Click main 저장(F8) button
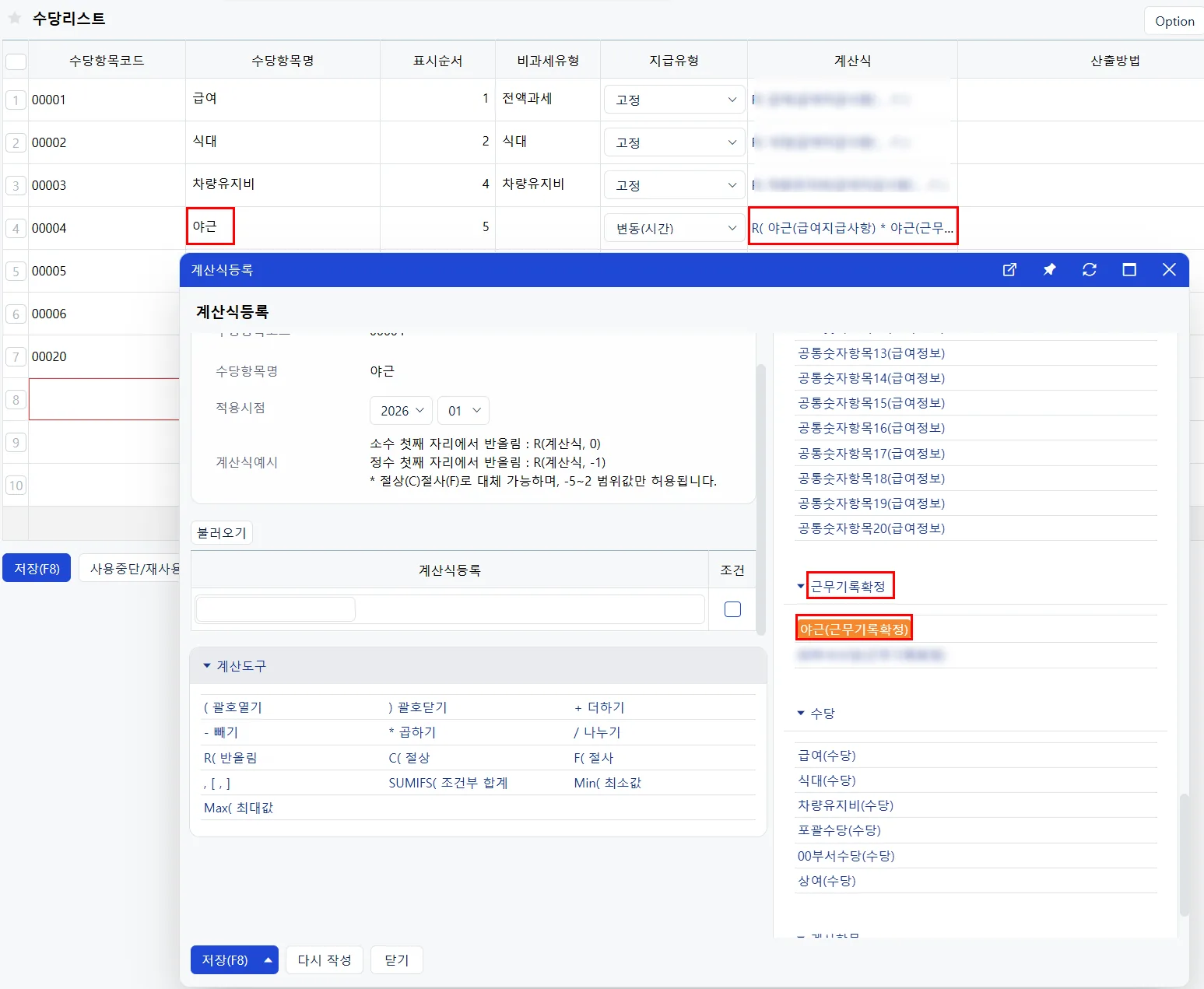Viewport: 1204px width, 989px height. tap(37, 569)
